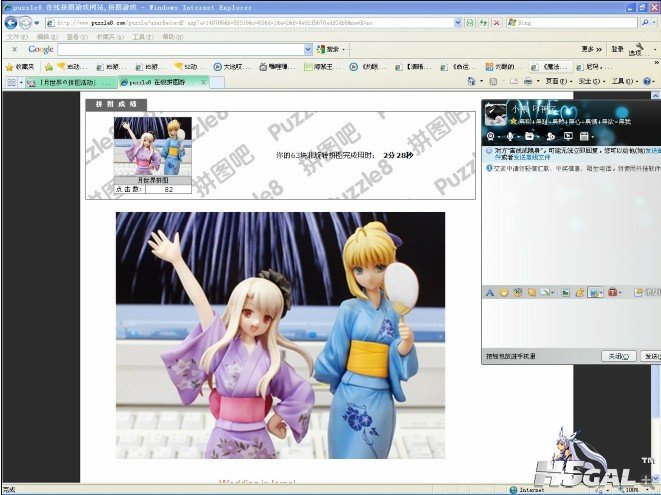The height and width of the screenshot is (495, 661).
Task: Expand the Google toolbar search history arrow
Action: (308, 50)
